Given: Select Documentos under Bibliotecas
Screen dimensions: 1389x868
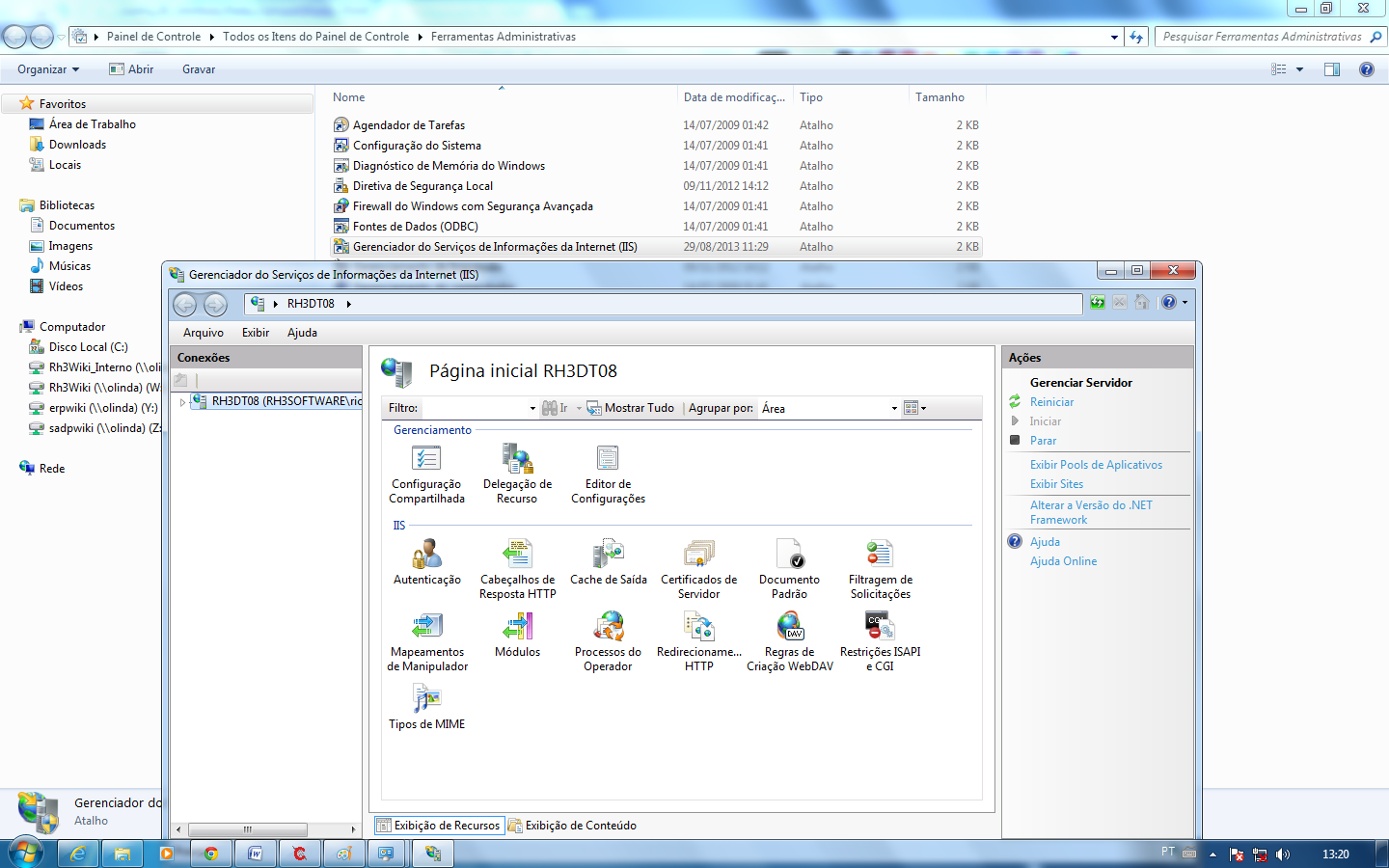Looking at the screenshot, I should click(x=82, y=226).
